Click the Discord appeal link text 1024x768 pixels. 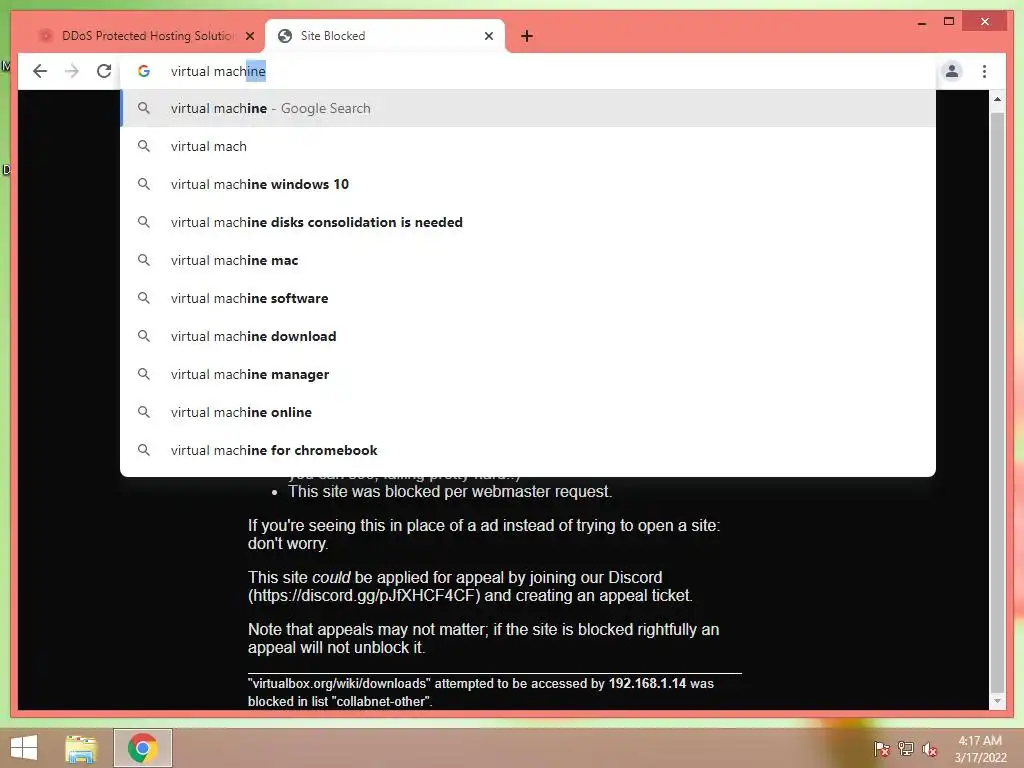click(x=364, y=596)
